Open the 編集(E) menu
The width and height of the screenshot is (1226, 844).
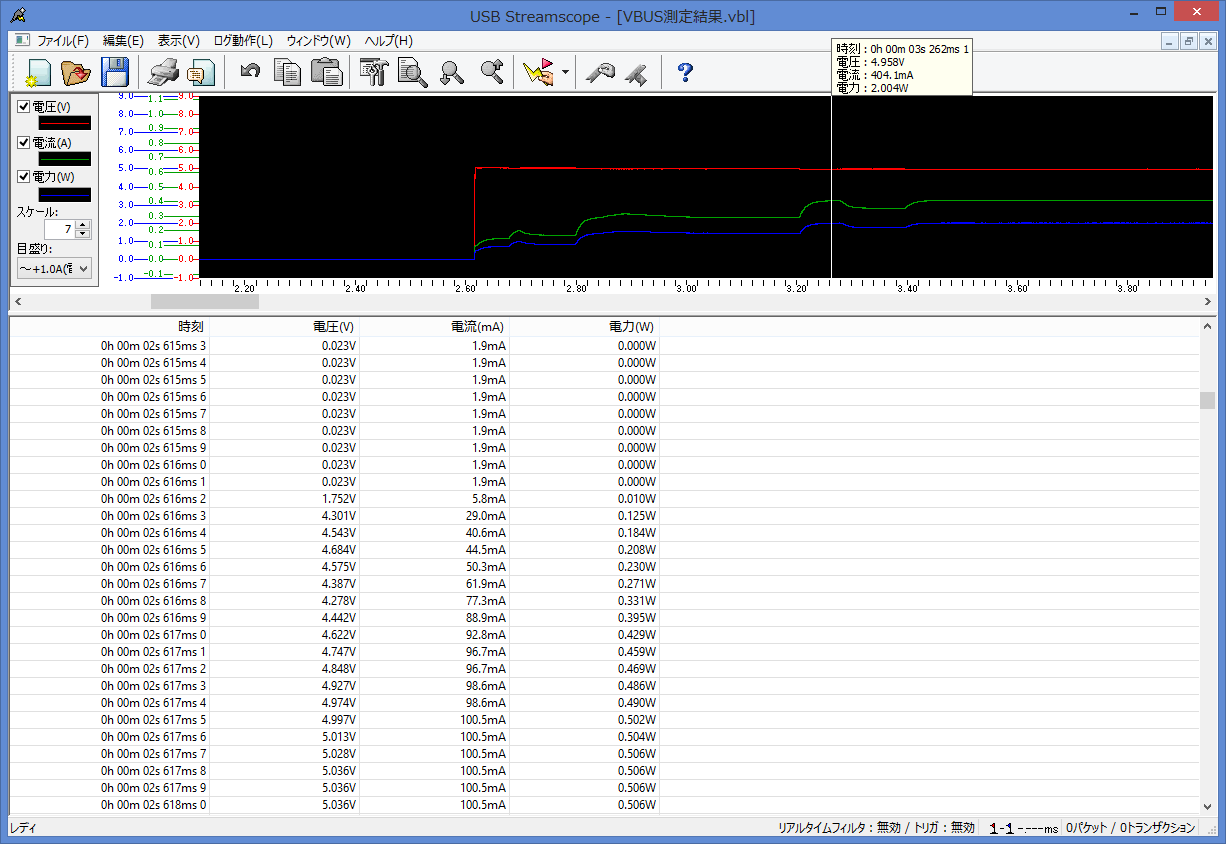[x=123, y=41]
